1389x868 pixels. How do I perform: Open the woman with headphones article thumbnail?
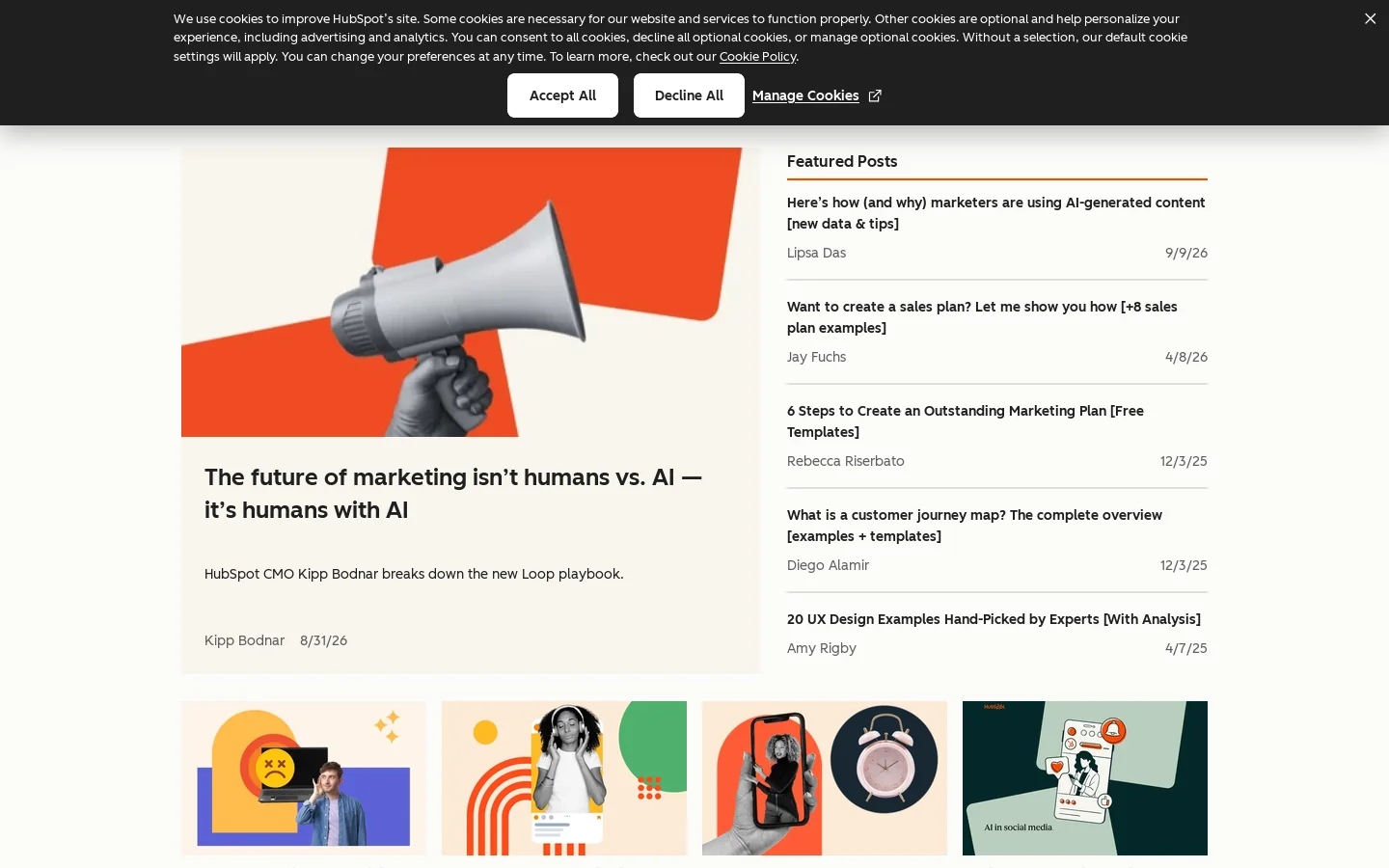(564, 778)
